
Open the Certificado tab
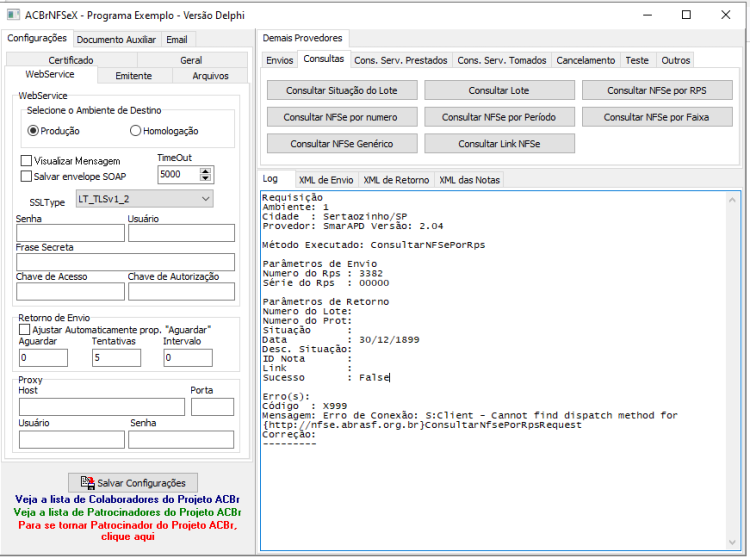pos(71,60)
